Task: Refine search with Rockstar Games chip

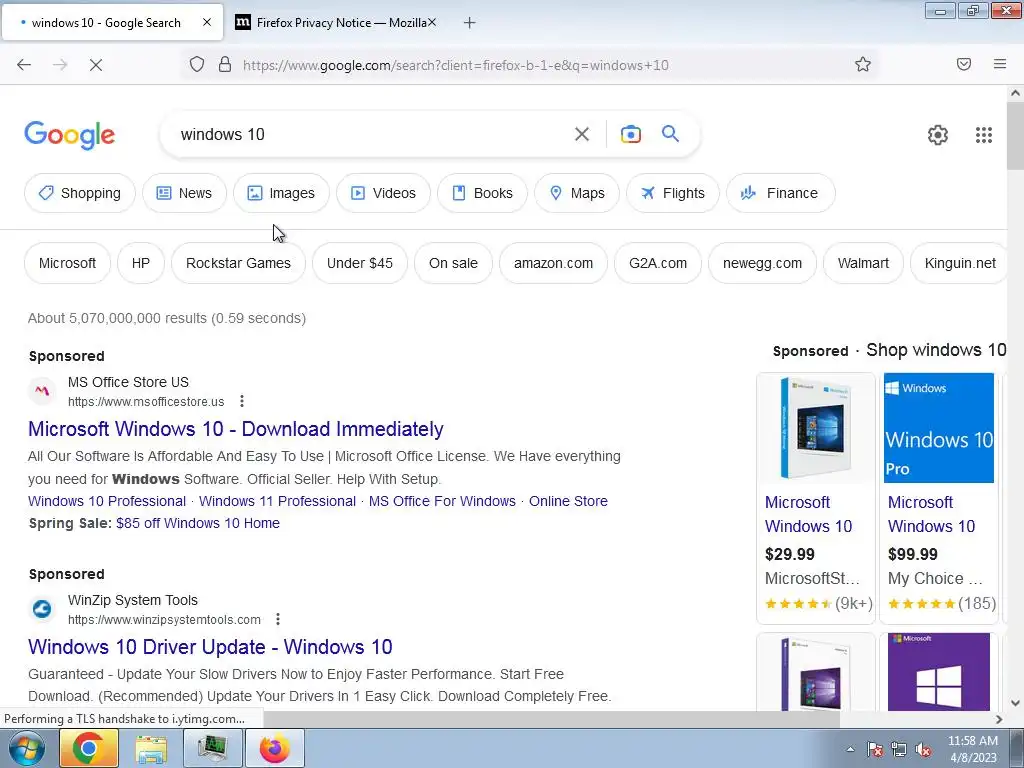Action: (x=238, y=263)
